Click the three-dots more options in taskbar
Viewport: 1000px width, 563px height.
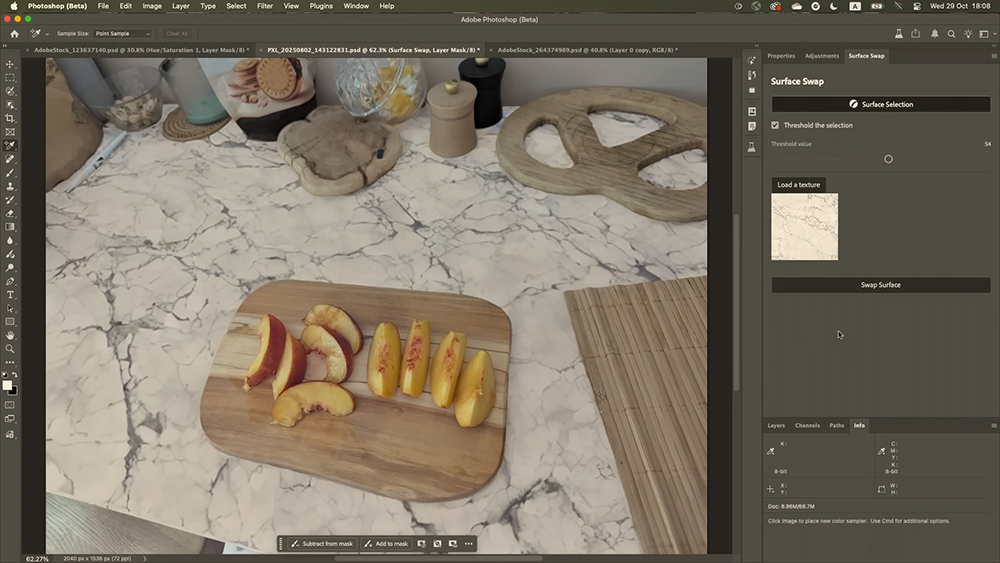point(468,543)
